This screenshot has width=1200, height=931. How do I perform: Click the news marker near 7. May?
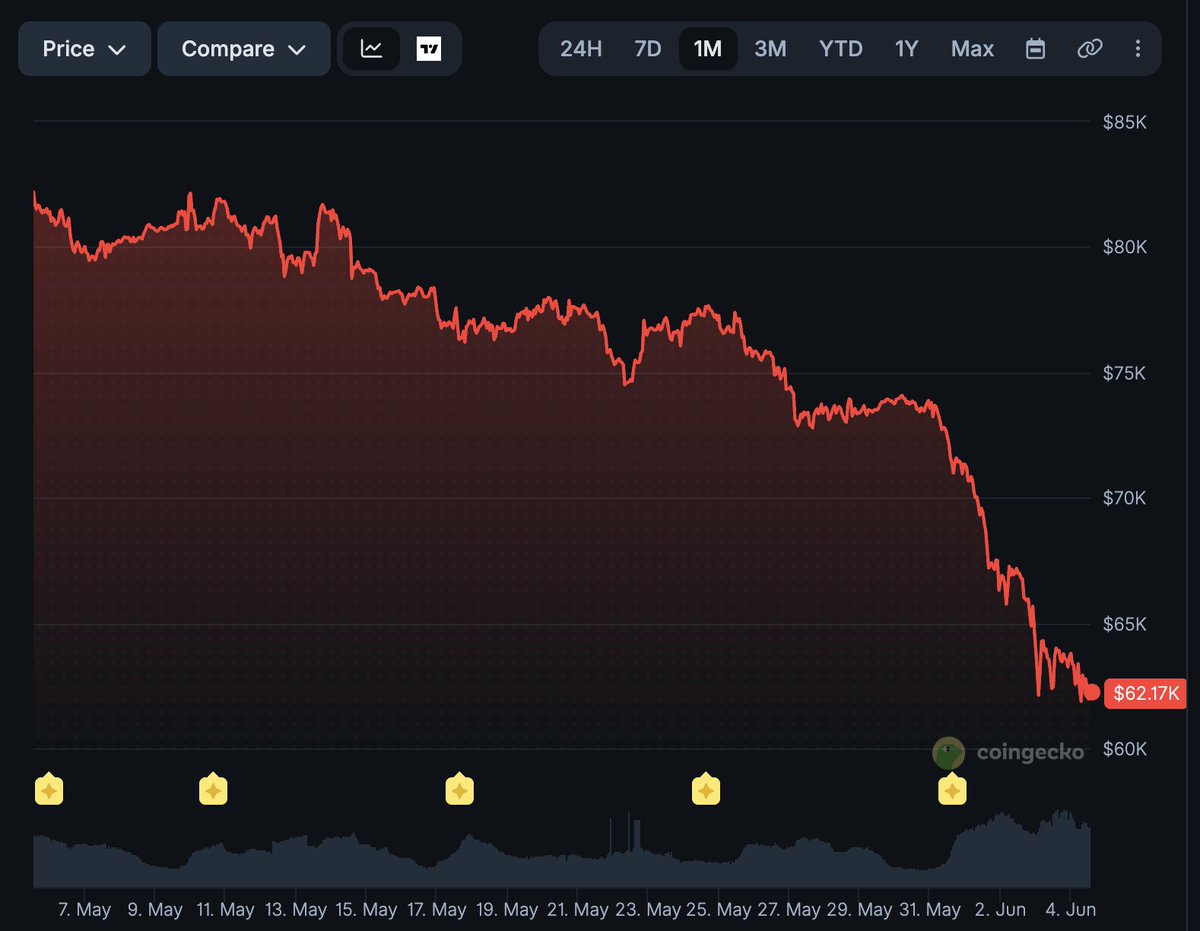click(x=49, y=791)
